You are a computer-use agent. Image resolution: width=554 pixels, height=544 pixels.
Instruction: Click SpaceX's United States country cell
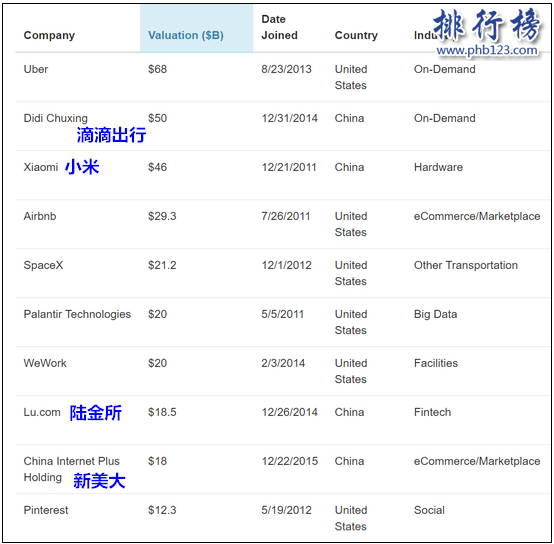[x=351, y=273]
